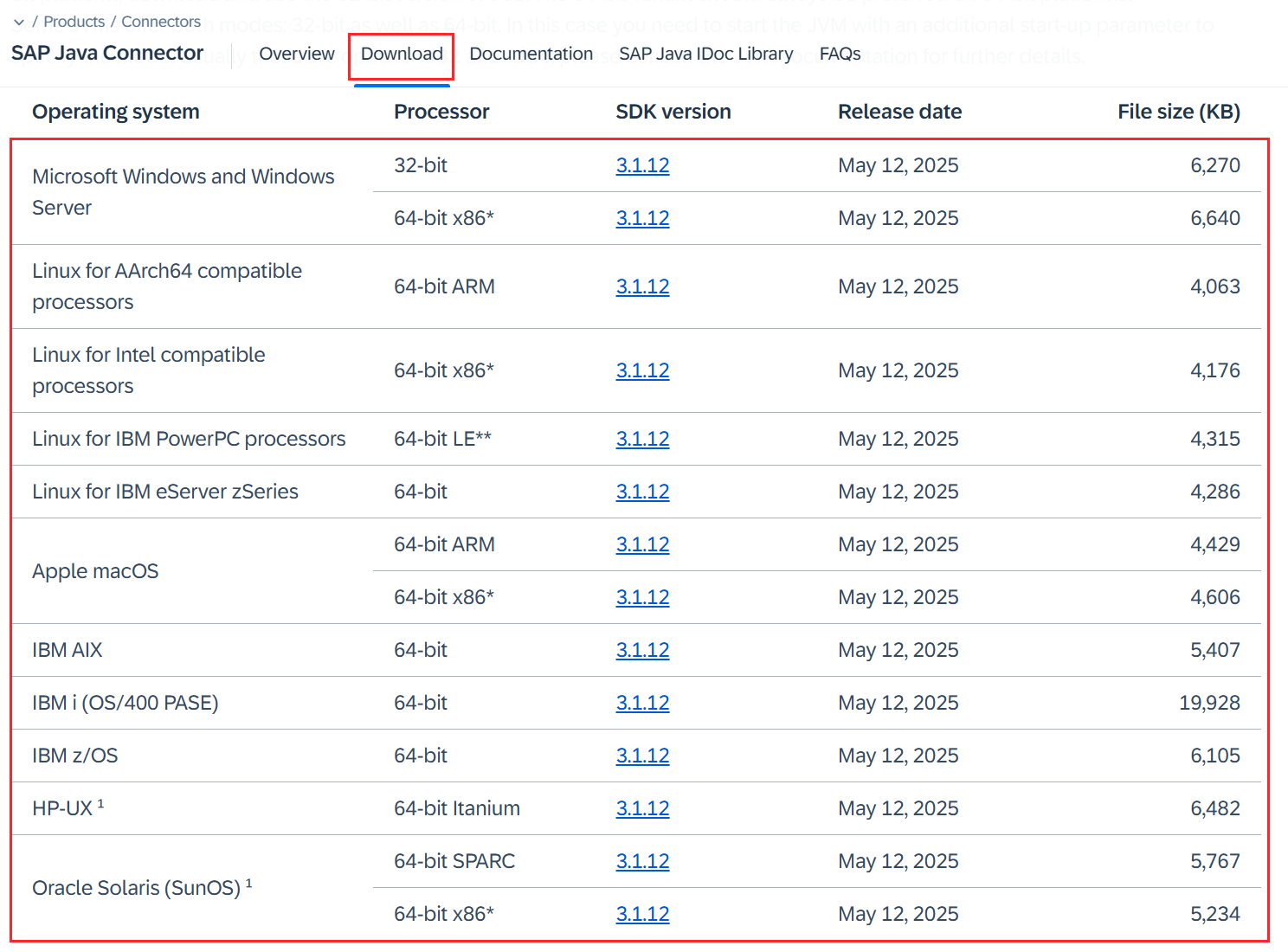Download 3.1.12 for Linux IBM PowerPC
This screenshot has width=1288, height=952.
642,439
